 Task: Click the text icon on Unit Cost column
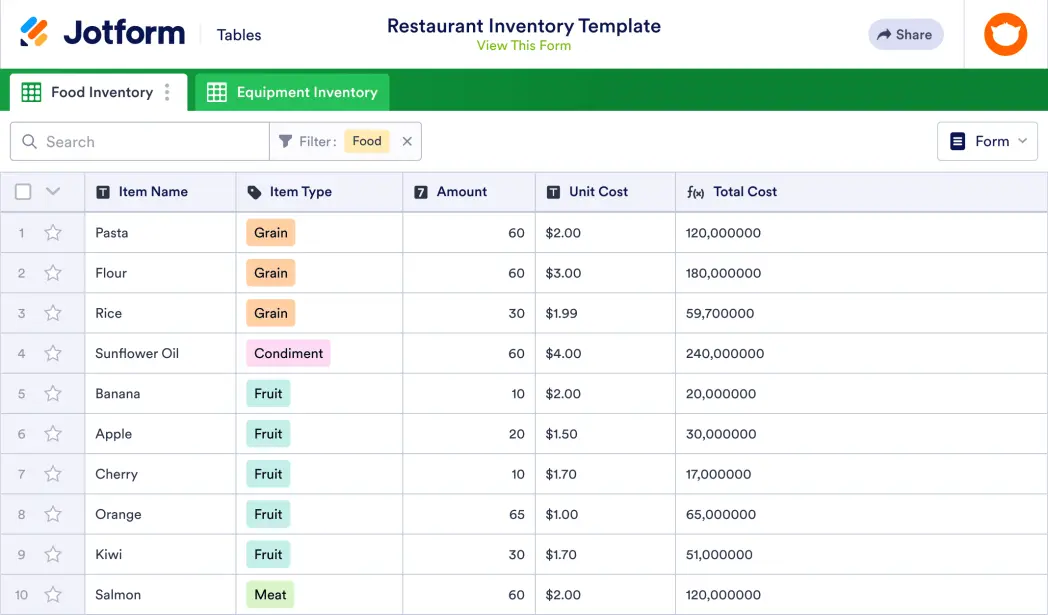[553, 192]
